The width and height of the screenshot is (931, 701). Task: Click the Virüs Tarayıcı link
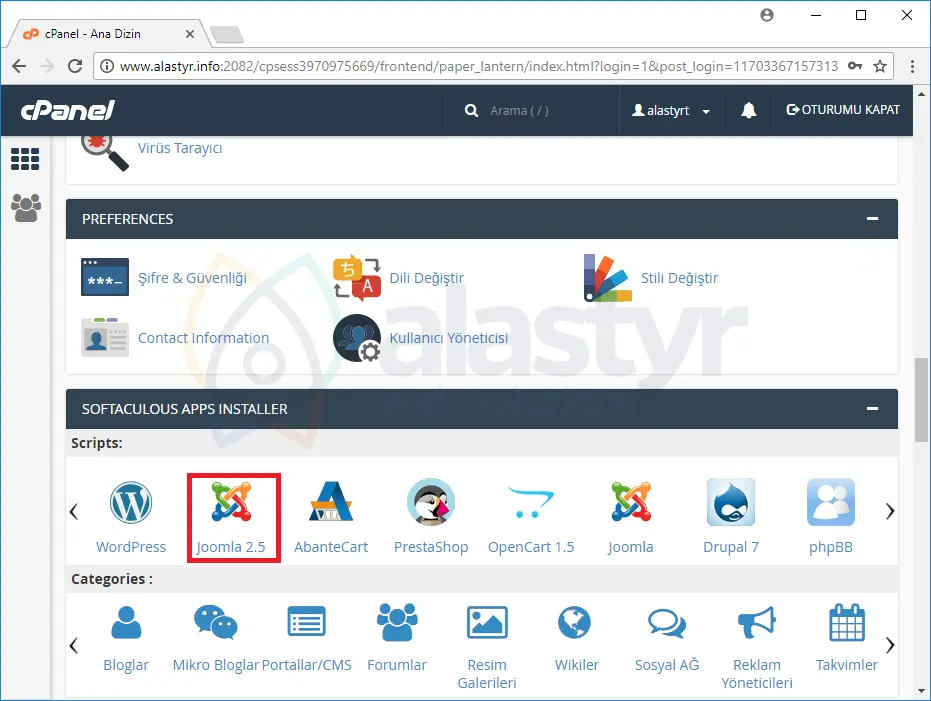(x=180, y=148)
